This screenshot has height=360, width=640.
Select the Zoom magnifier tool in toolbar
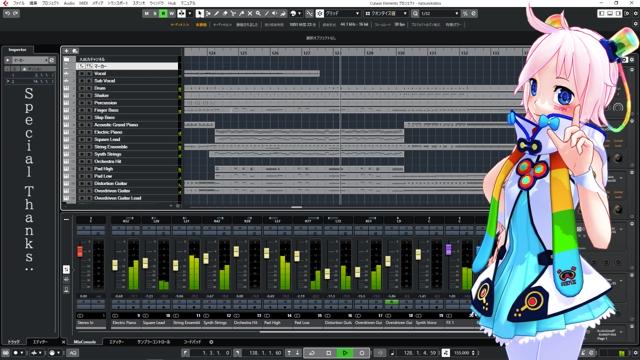coord(258,13)
